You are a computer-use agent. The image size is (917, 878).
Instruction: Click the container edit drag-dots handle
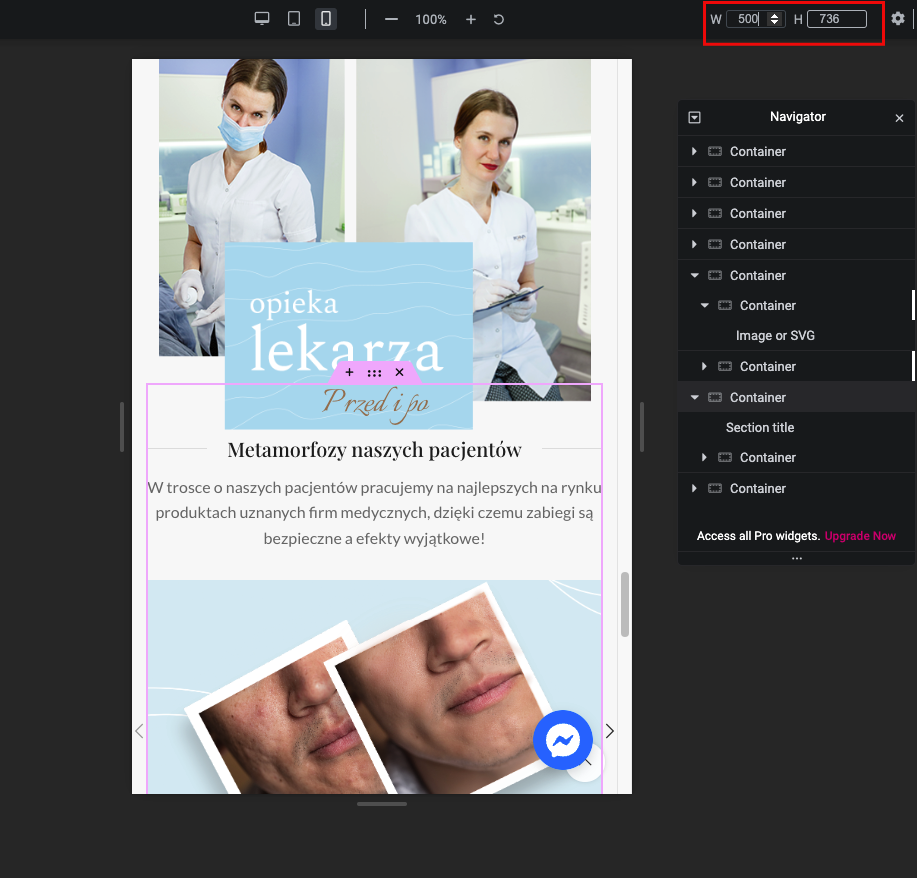click(x=374, y=373)
